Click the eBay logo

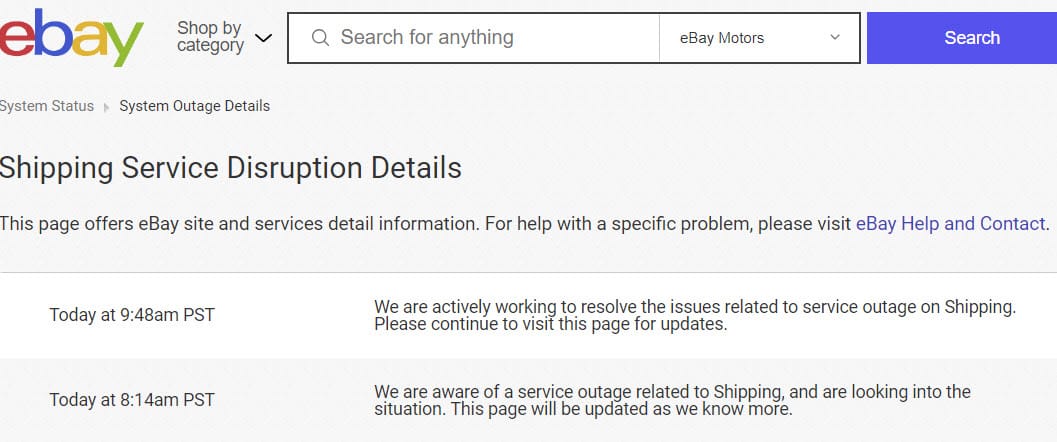coord(70,37)
